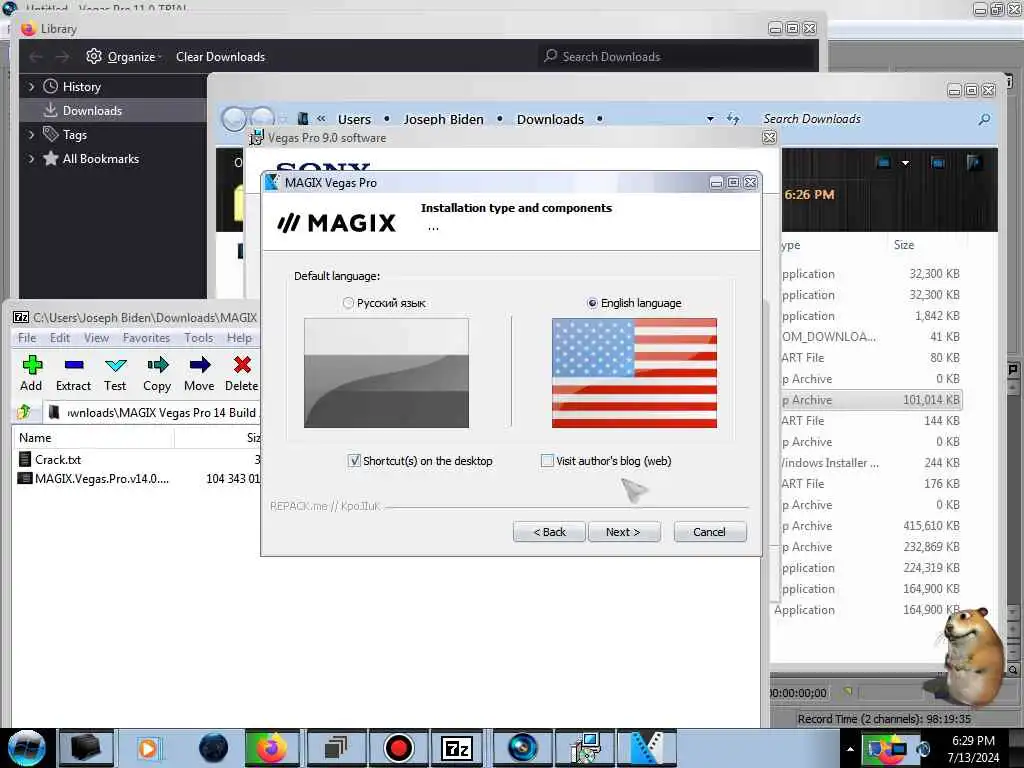Image resolution: width=1024 pixels, height=768 pixels.
Task: Select English language radio button
Action: (x=592, y=303)
